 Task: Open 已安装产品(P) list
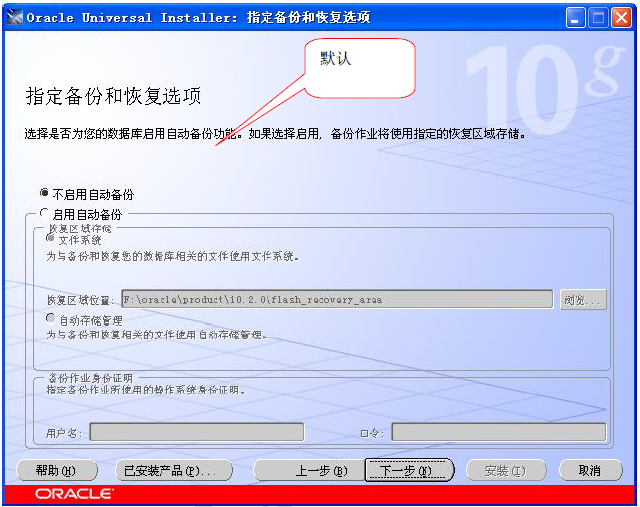pos(174,471)
